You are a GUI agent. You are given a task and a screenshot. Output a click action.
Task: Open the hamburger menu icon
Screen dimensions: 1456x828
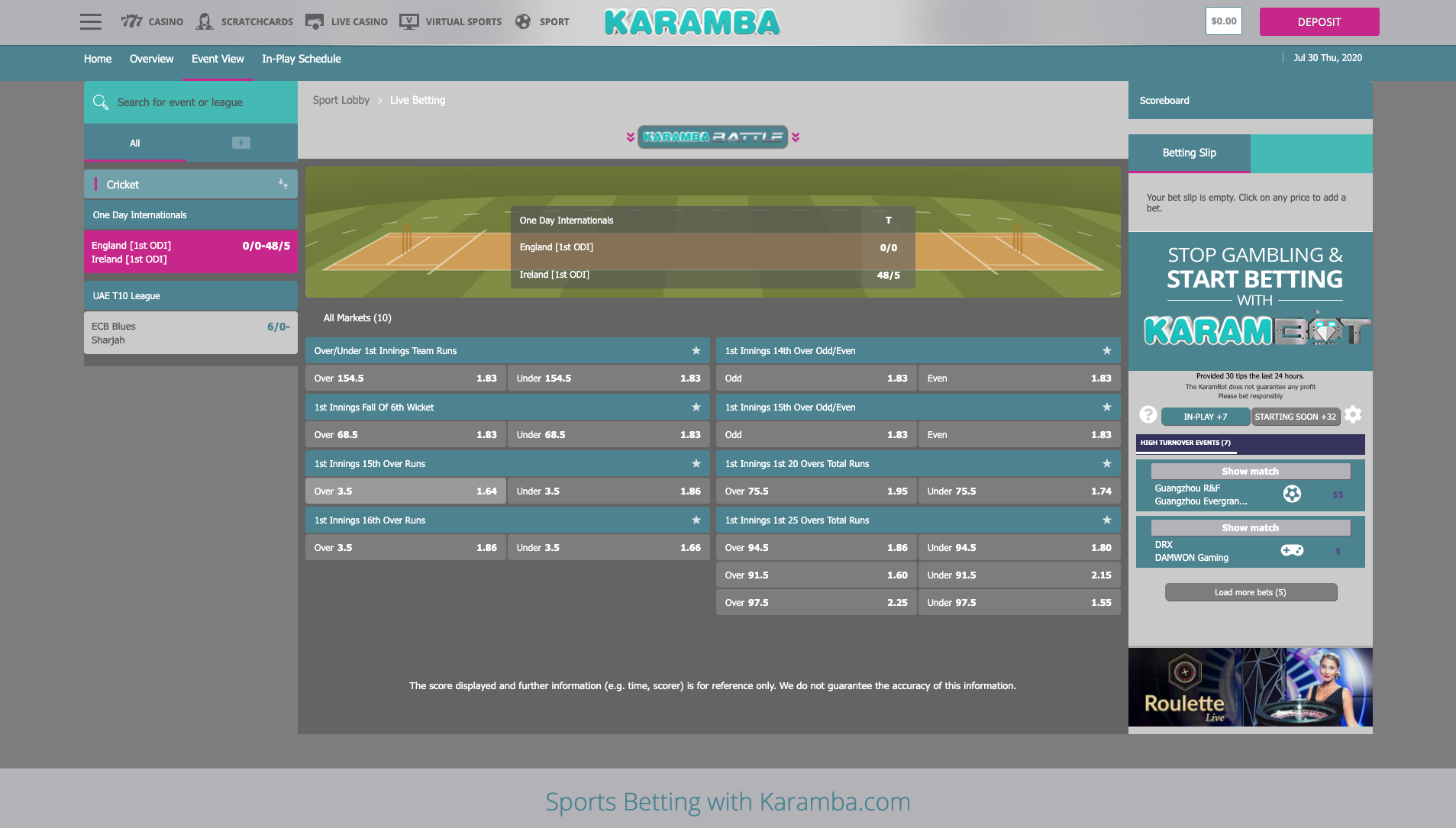[90, 21]
